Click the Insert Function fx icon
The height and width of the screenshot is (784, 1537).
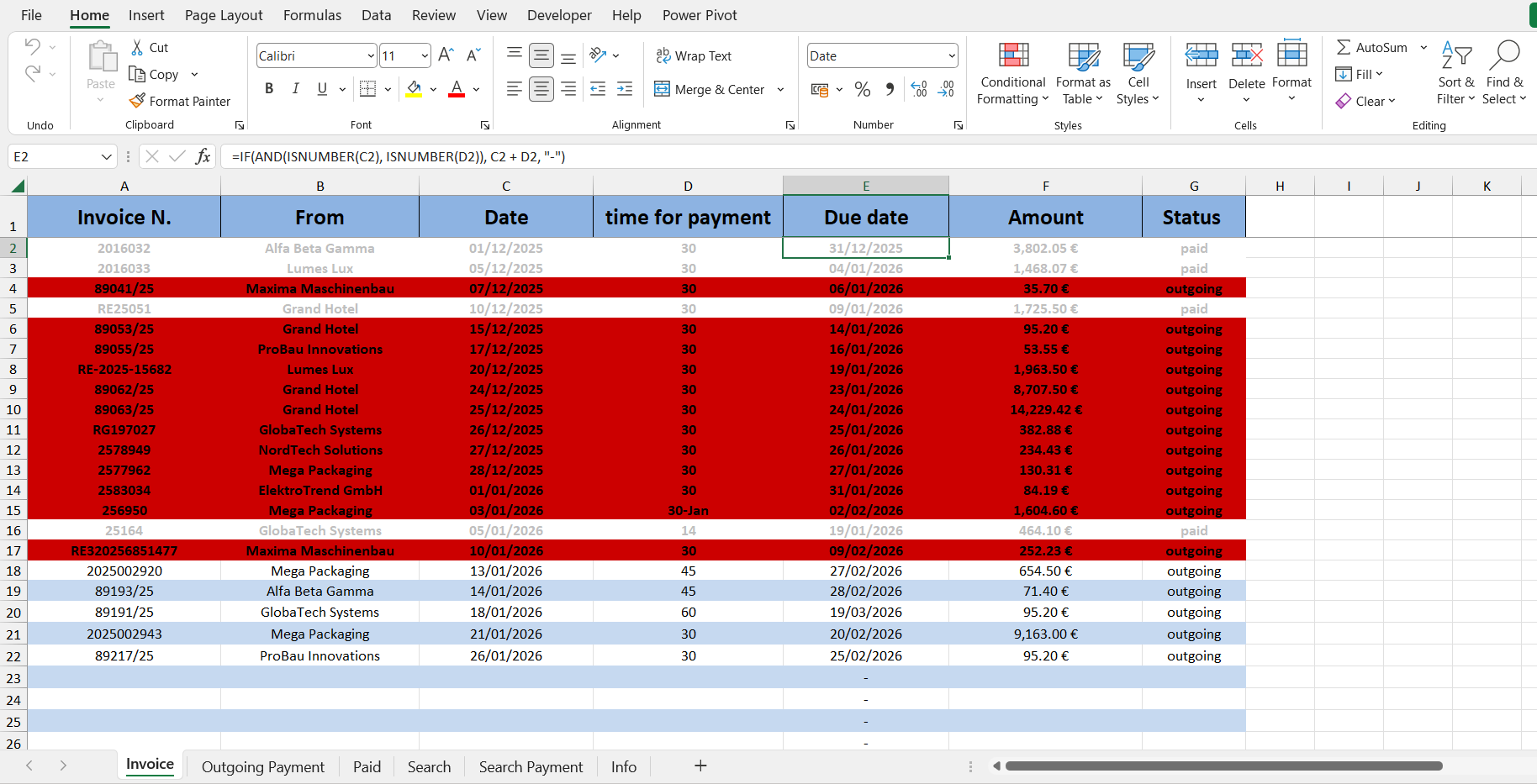(203, 156)
